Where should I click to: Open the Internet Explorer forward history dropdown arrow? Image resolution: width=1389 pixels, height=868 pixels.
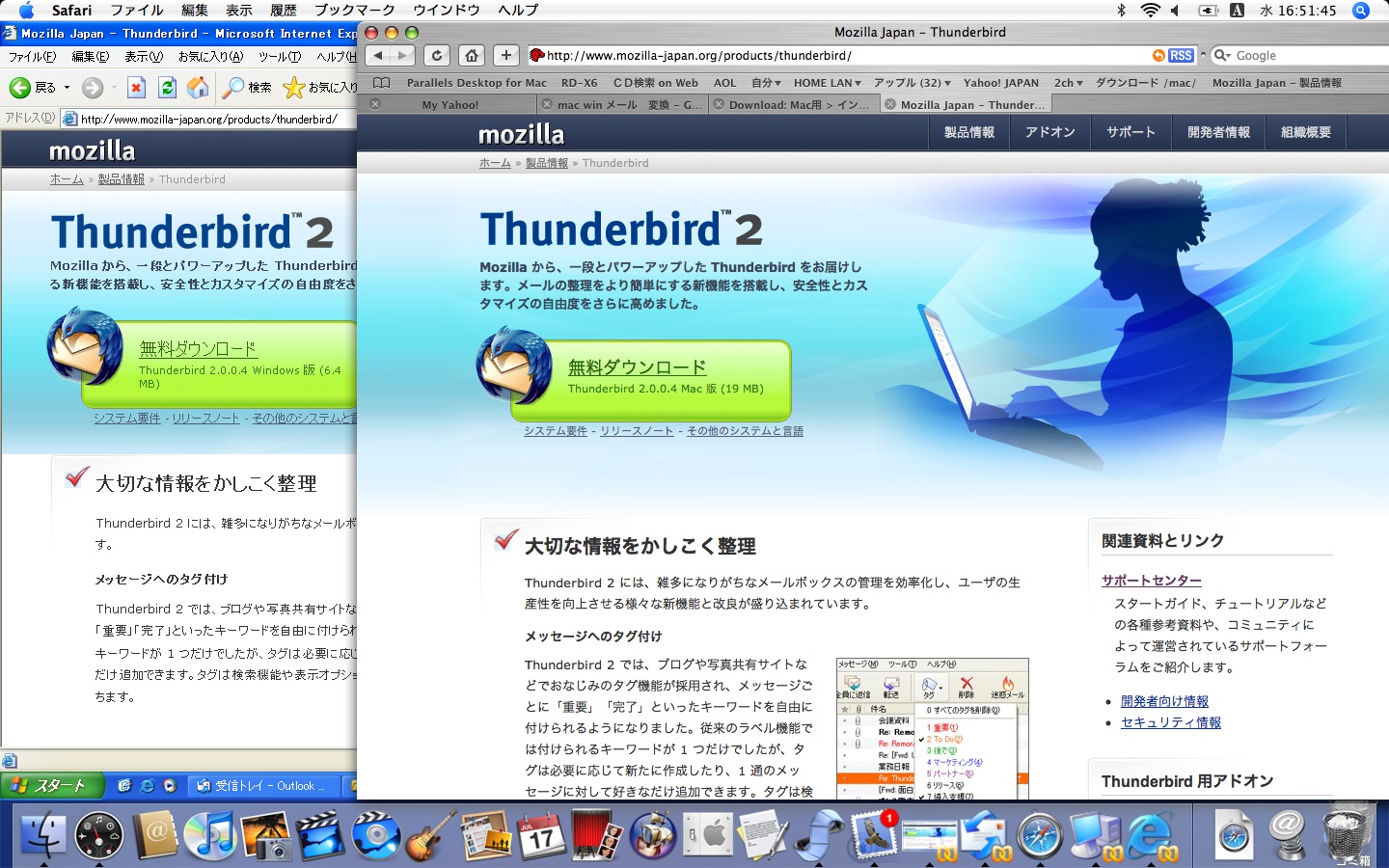pos(114,88)
